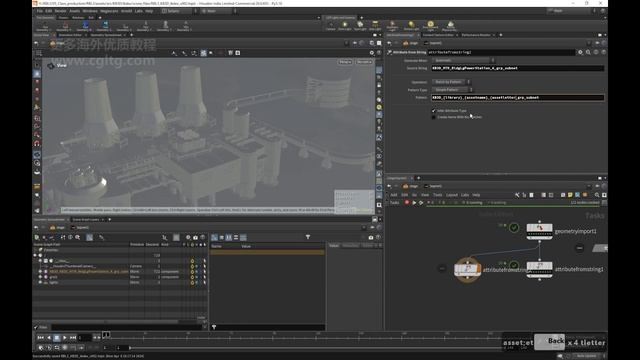This screenshot has width=640, height=360.
Task: Open the Operation dropdown showing Match by Pattern
Action: [x=451, y=82]
